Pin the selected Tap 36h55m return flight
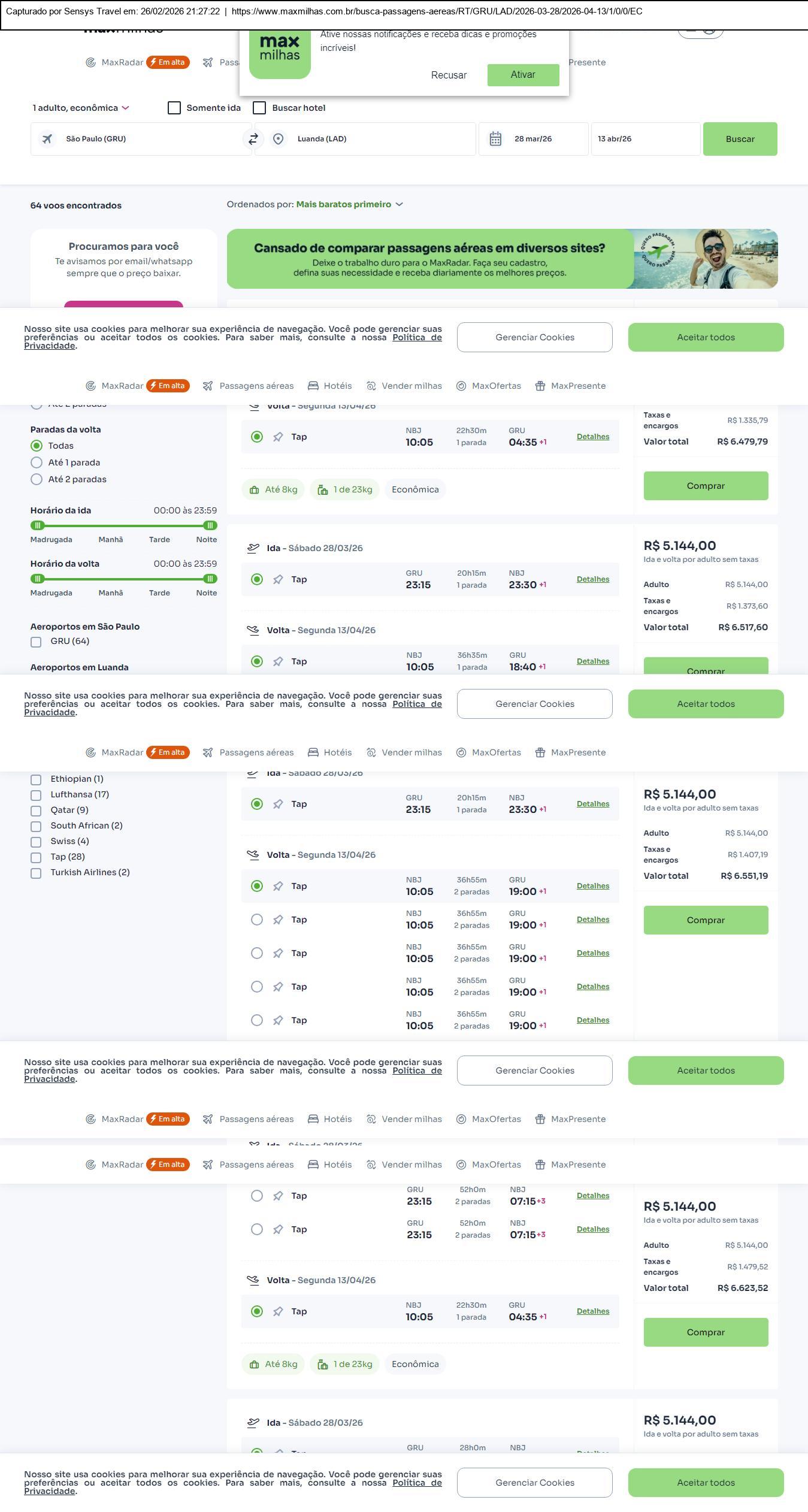 pyautogui.click(x=278, y=886)
